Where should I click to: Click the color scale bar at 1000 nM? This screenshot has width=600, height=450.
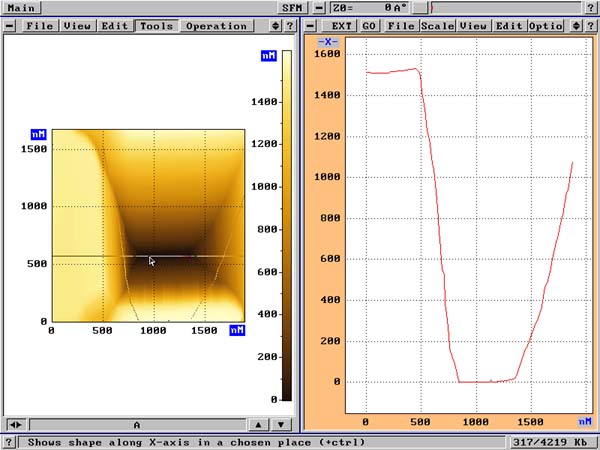click(286, 187)
